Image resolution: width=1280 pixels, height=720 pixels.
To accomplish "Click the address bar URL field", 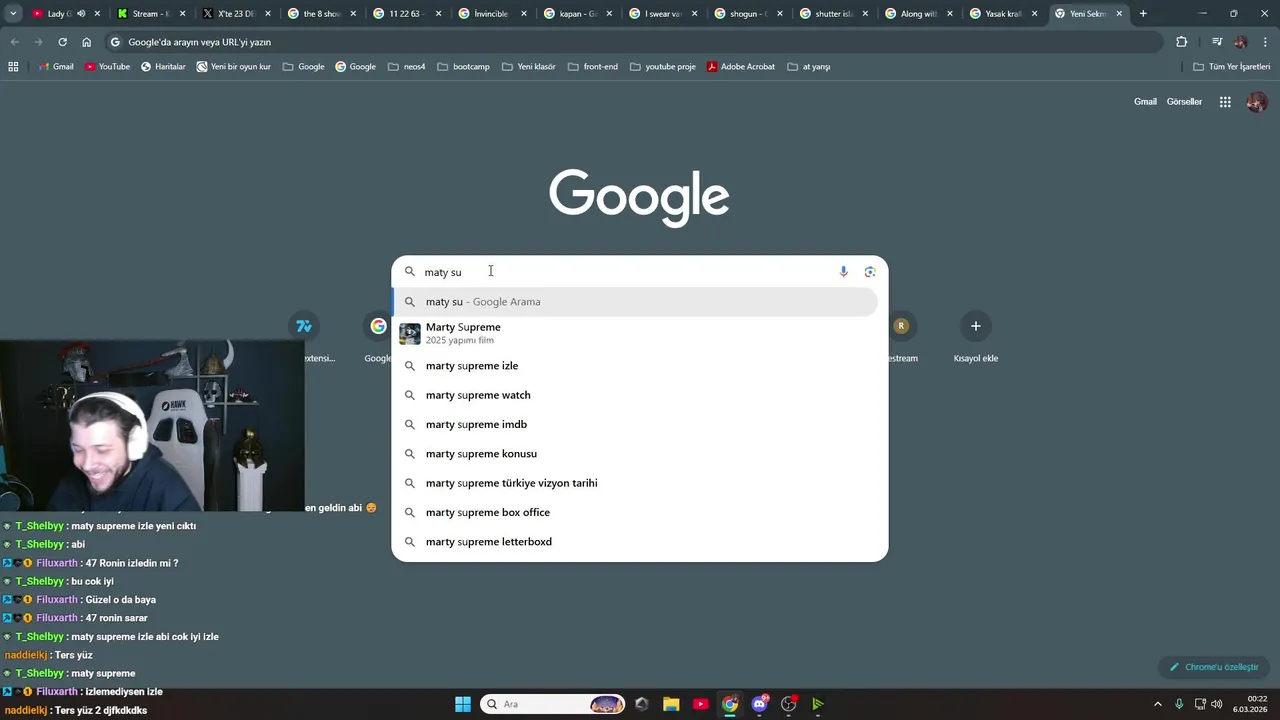I will [x=634, y=42].
